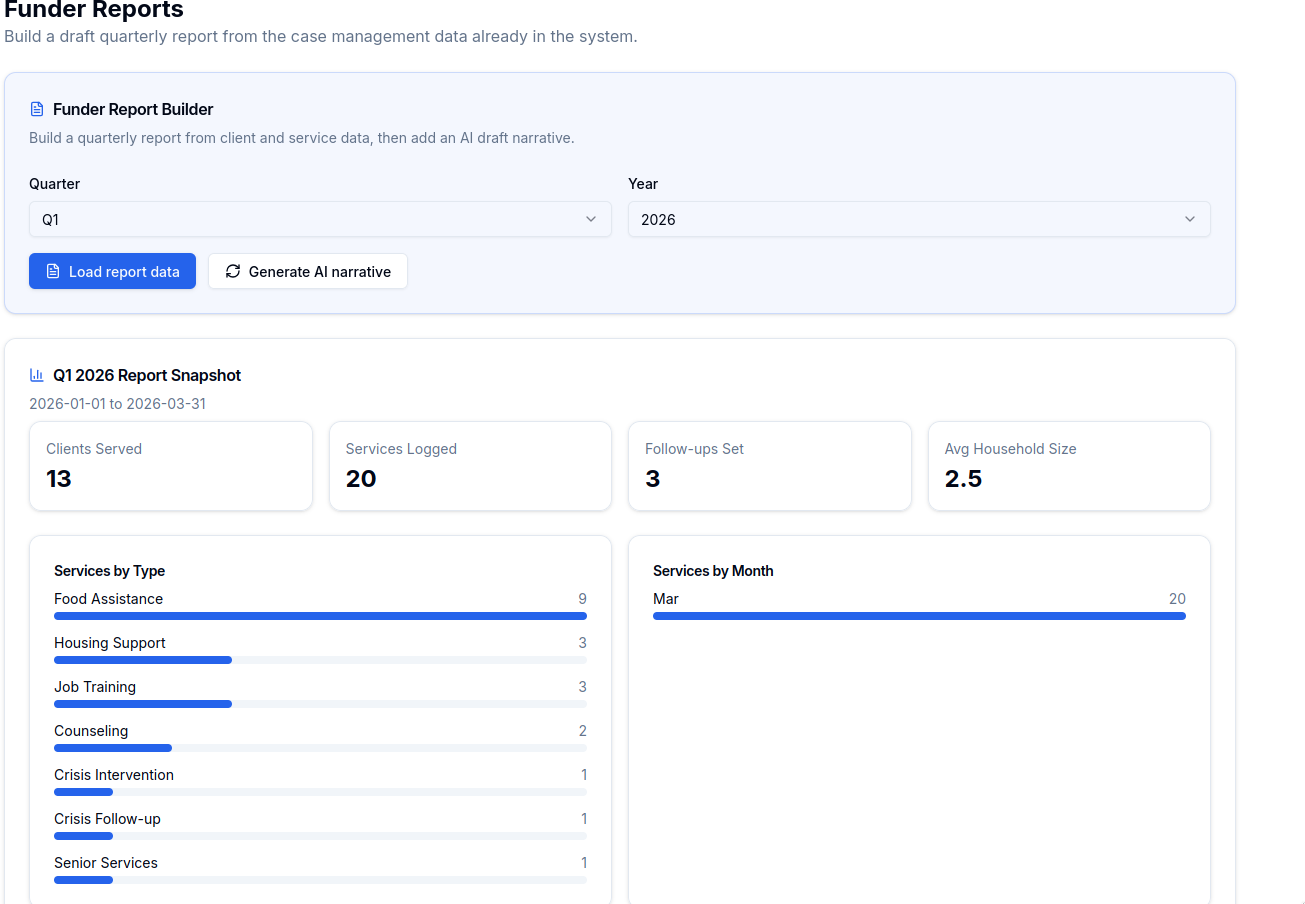Open the Year dropdown showing 2026

pos(918,219)
